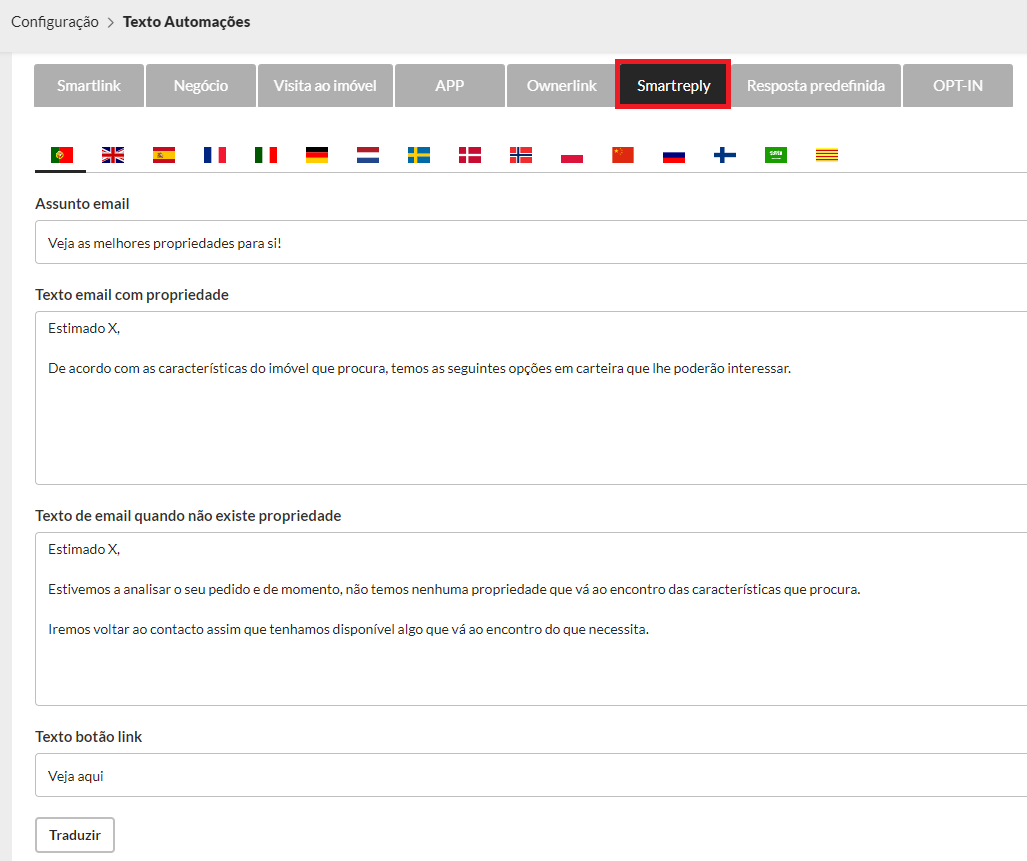The width and height of the screenshot is (1027, 861).
Task: Open the OPT-IN tab
Action: coord(958,86)
